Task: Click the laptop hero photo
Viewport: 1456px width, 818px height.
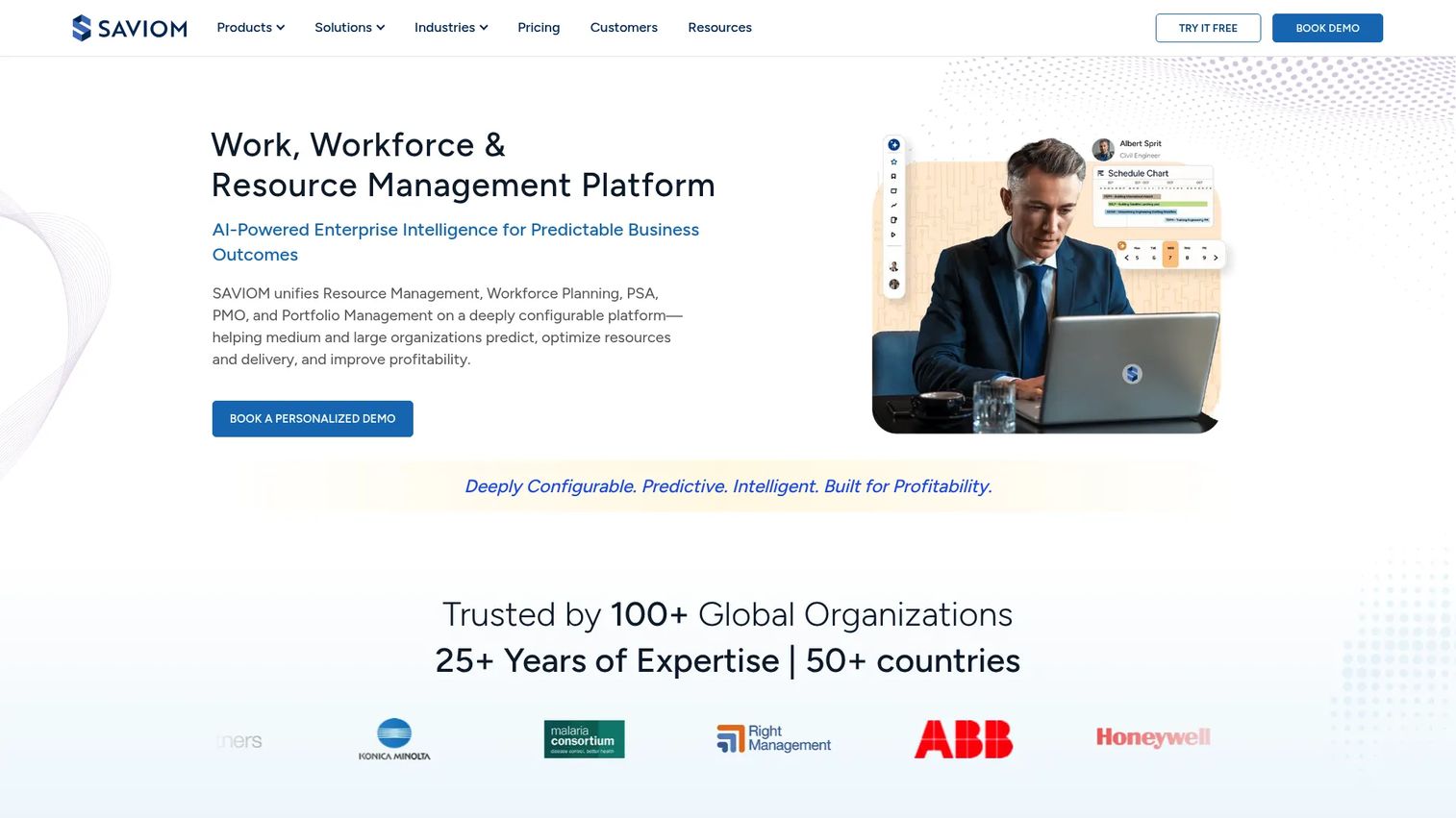Action: coord(1046,286)
